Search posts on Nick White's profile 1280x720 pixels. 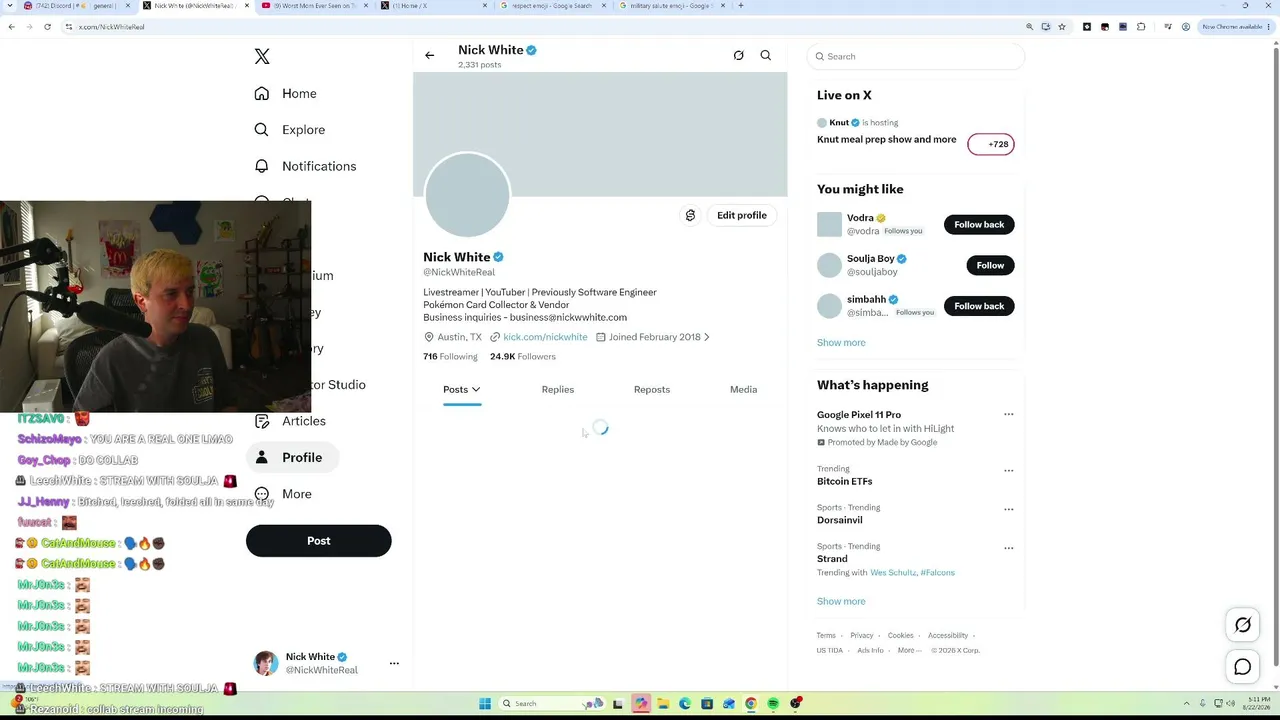pos(766,56)
